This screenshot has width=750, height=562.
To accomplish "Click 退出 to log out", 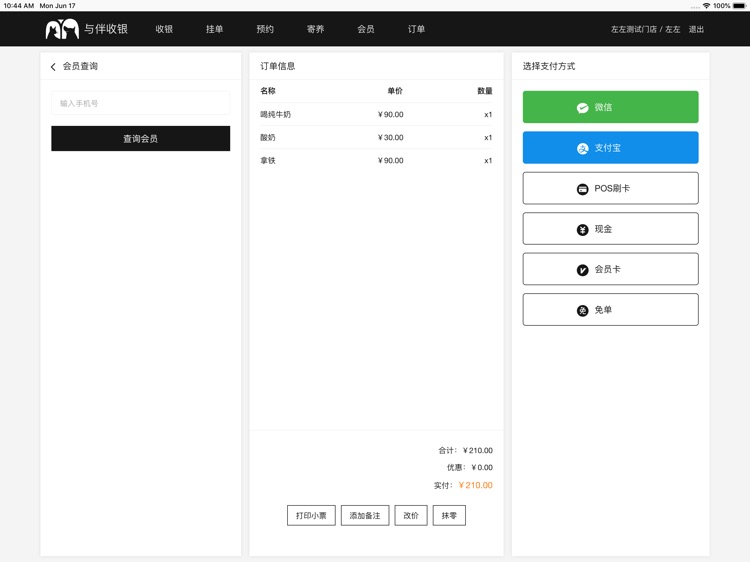I will (696, 29).
